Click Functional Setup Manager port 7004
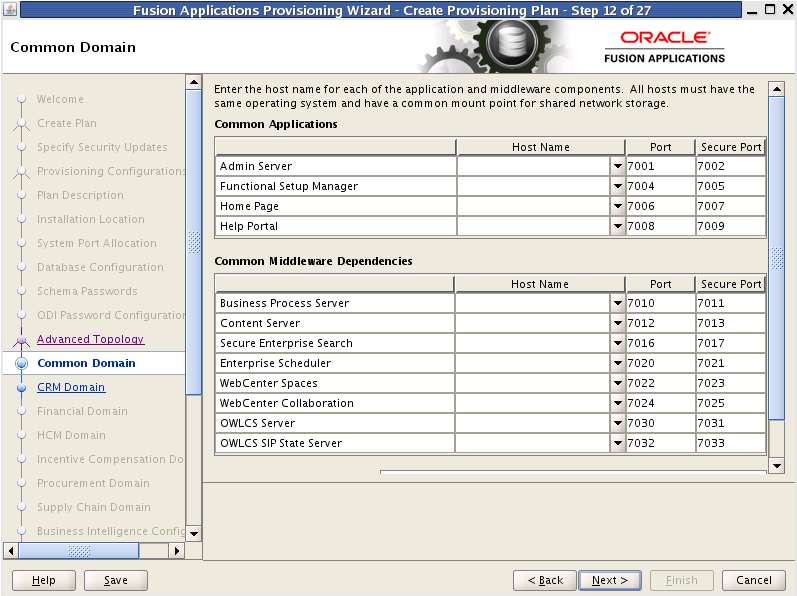The height and width of the screenshot is (596, 797). 660,186
